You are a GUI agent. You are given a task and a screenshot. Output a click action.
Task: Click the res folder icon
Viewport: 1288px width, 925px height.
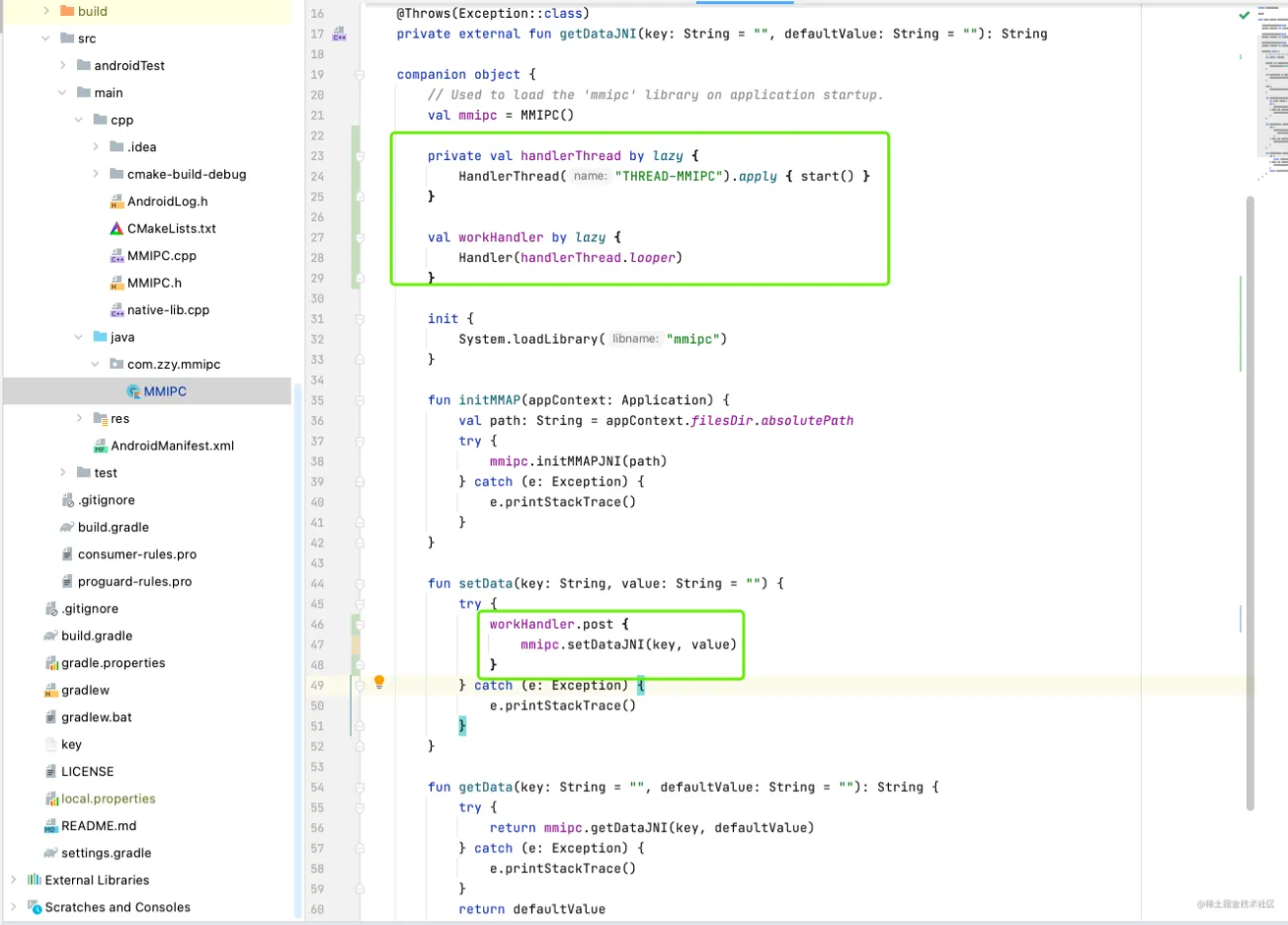click(x=100, y=419)
